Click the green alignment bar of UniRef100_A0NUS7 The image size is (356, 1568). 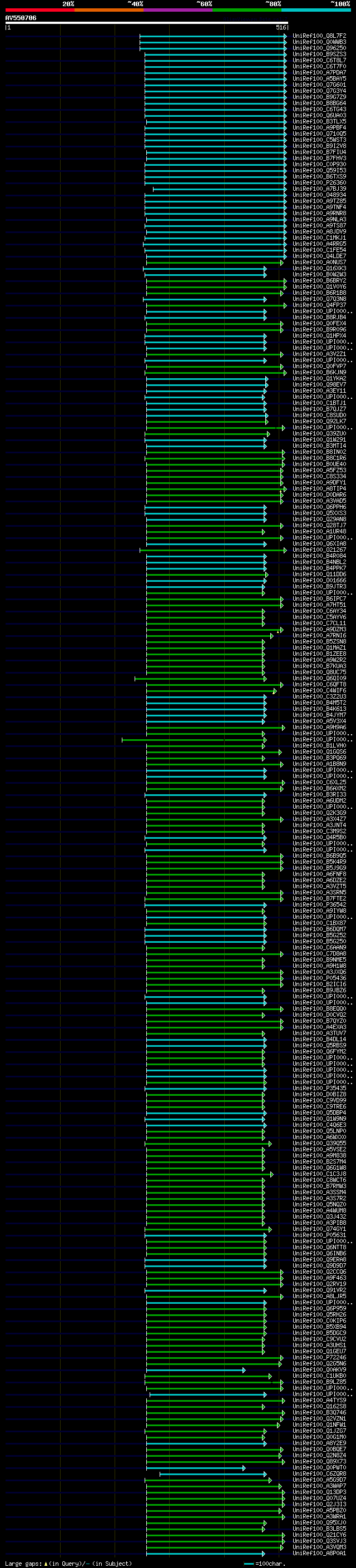point(214,263)
